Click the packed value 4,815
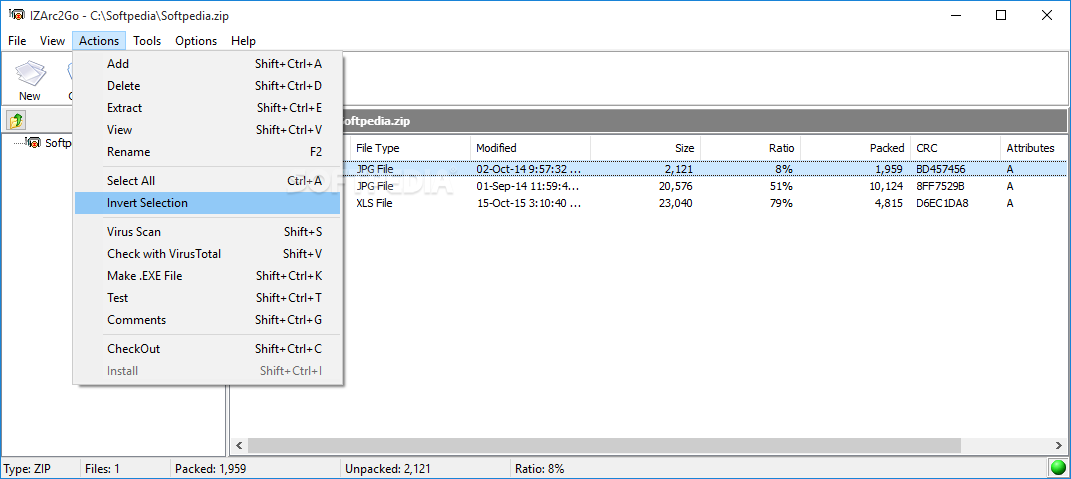The width and height of the screenshot is (1071, 479). pos(889,203)
